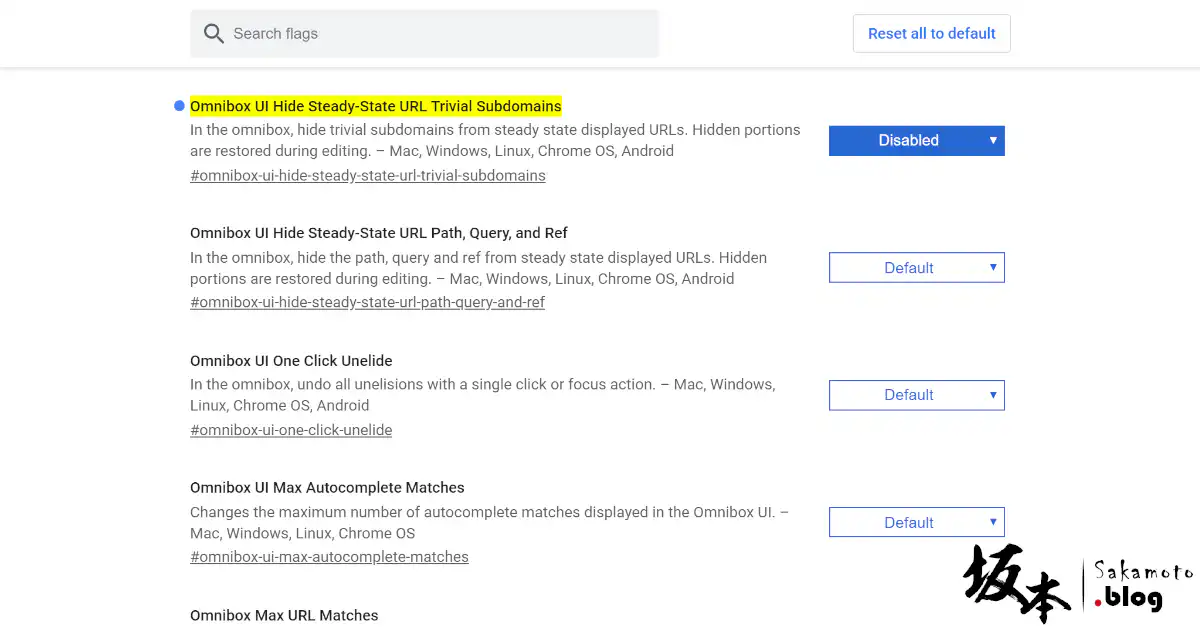This screenshot has width=1200, height=630.
Task: Follow the #omnibox-ui-hide-steady-state-url-path-query-and-ref link
Action: pyautogui.click(x=367, y=302)
